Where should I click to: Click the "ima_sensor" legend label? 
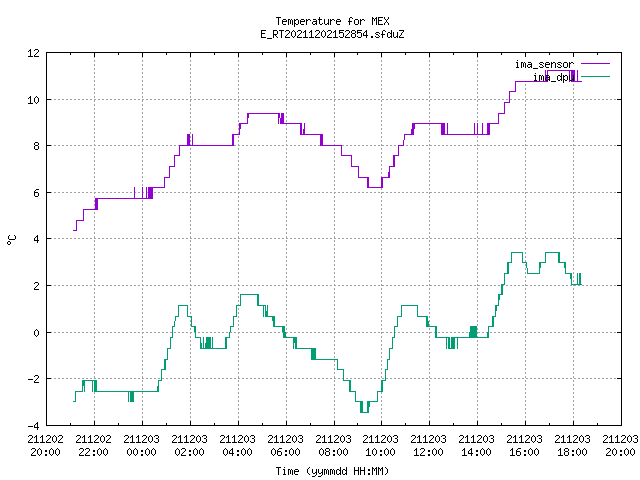click(x=544, y=64)
